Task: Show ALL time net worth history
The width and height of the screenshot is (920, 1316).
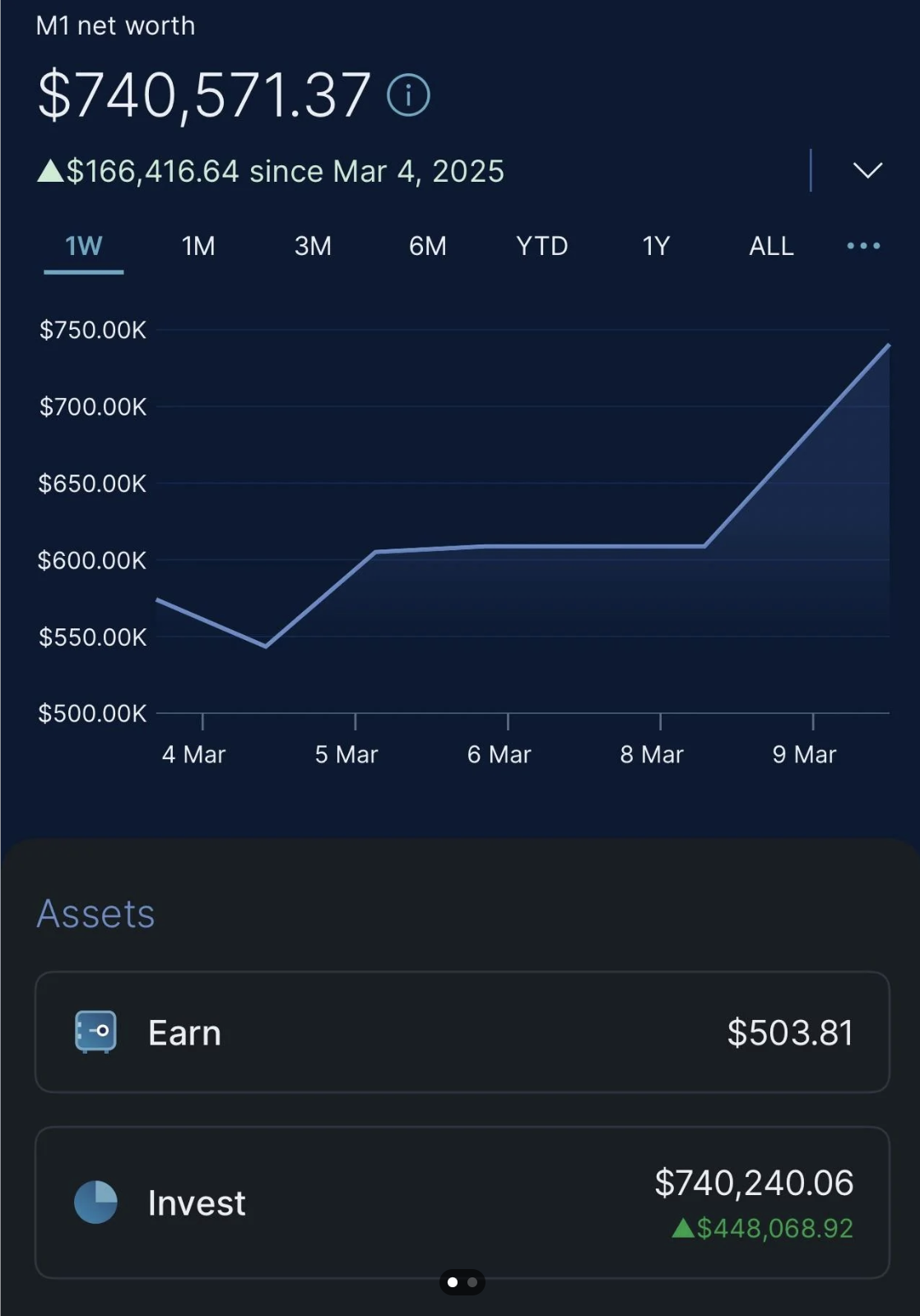Action: 771,246
